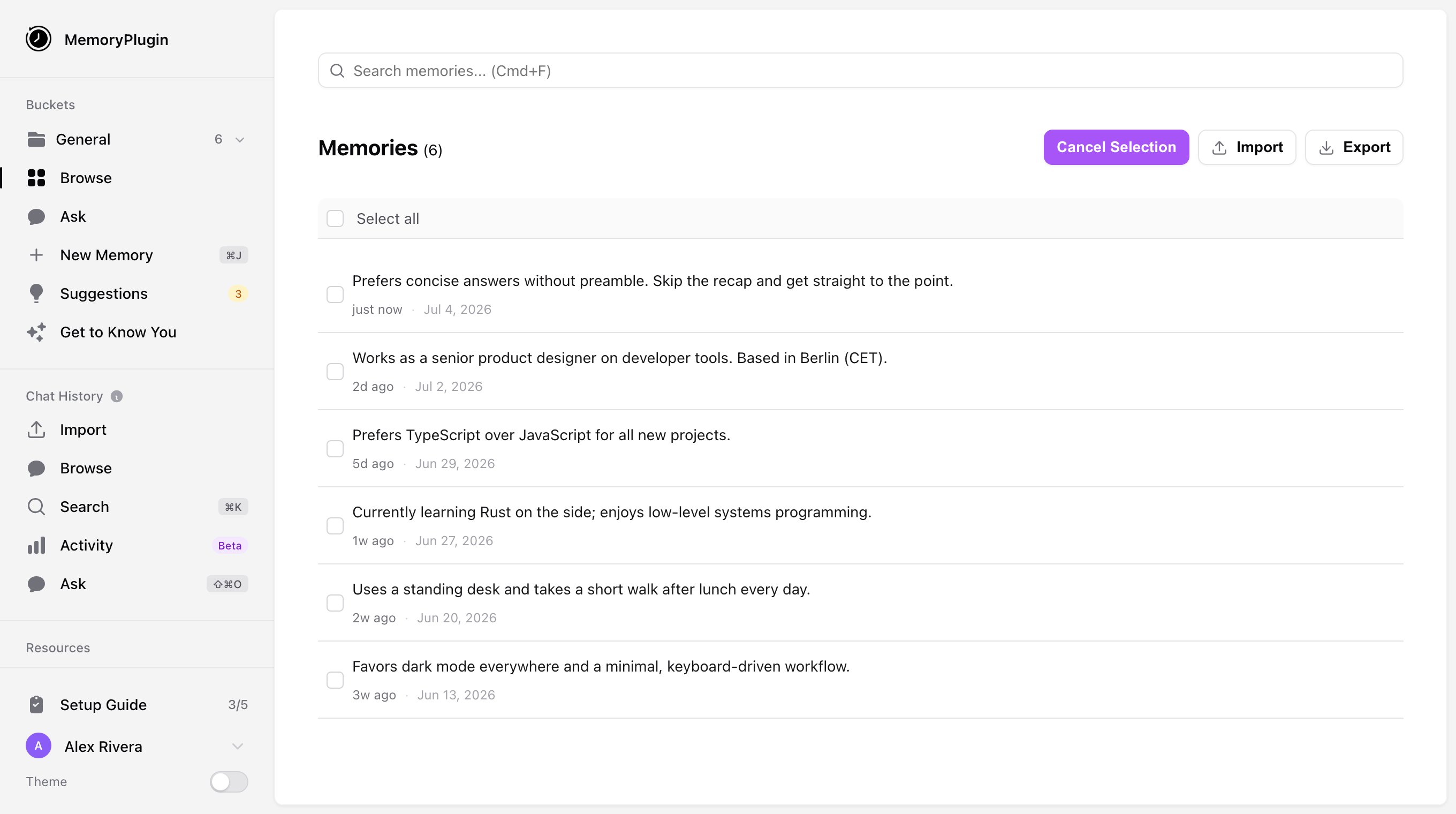This screenshot has height=814, width=1456.
Task: Click the 'Currently learning Rust on the side' text
Action: tap(611, 512)
